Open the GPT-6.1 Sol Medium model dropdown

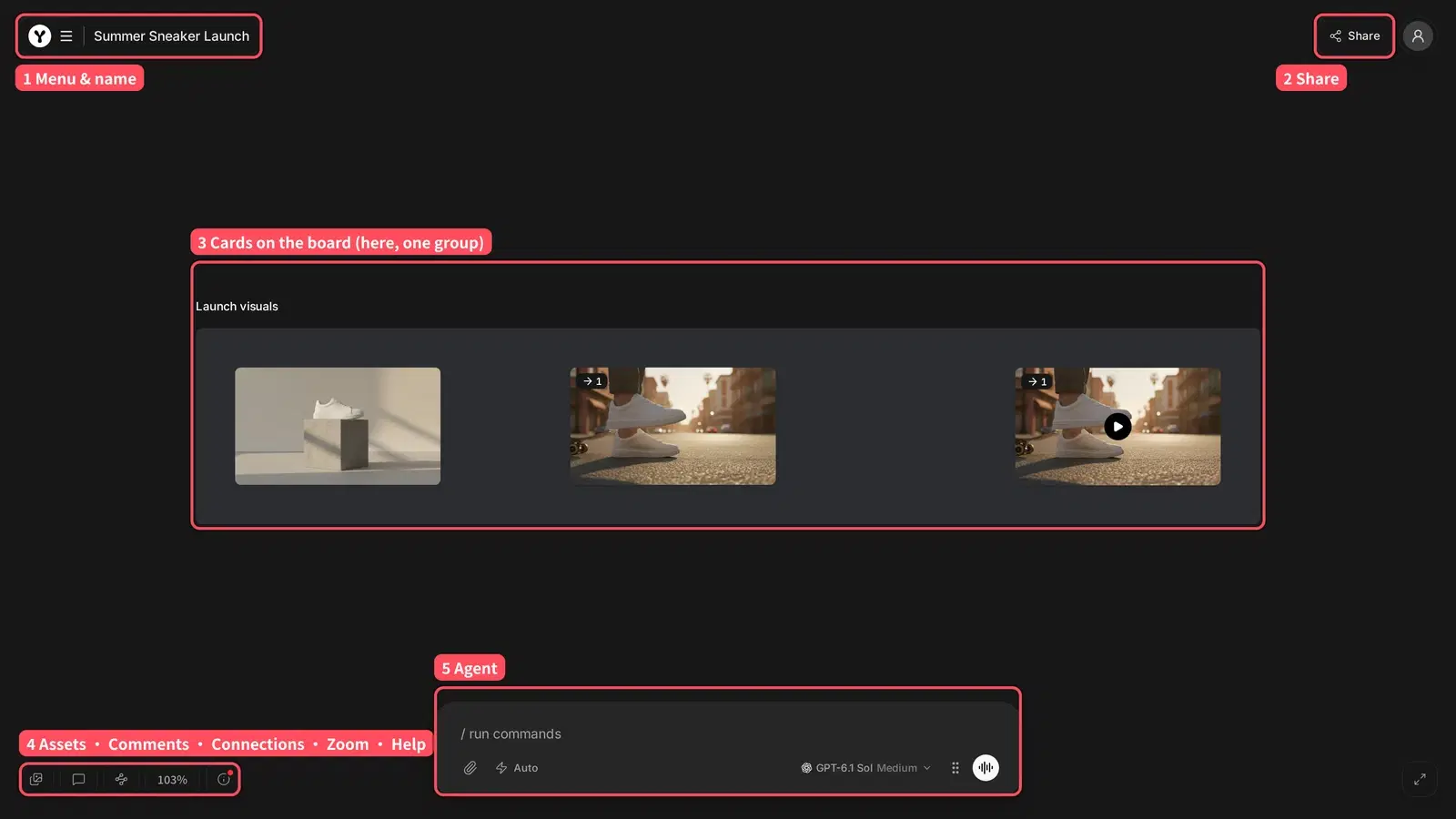pos(866,768)
